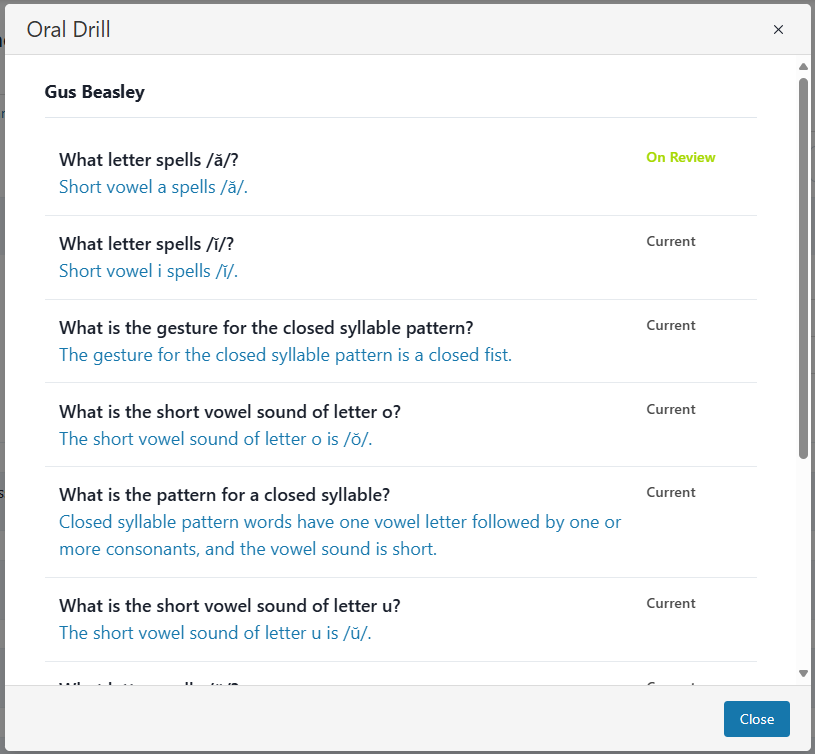This screenshot has width=815, height=754.
Task: Click the Gus Beasley student name
Action: tap(95, 92)
